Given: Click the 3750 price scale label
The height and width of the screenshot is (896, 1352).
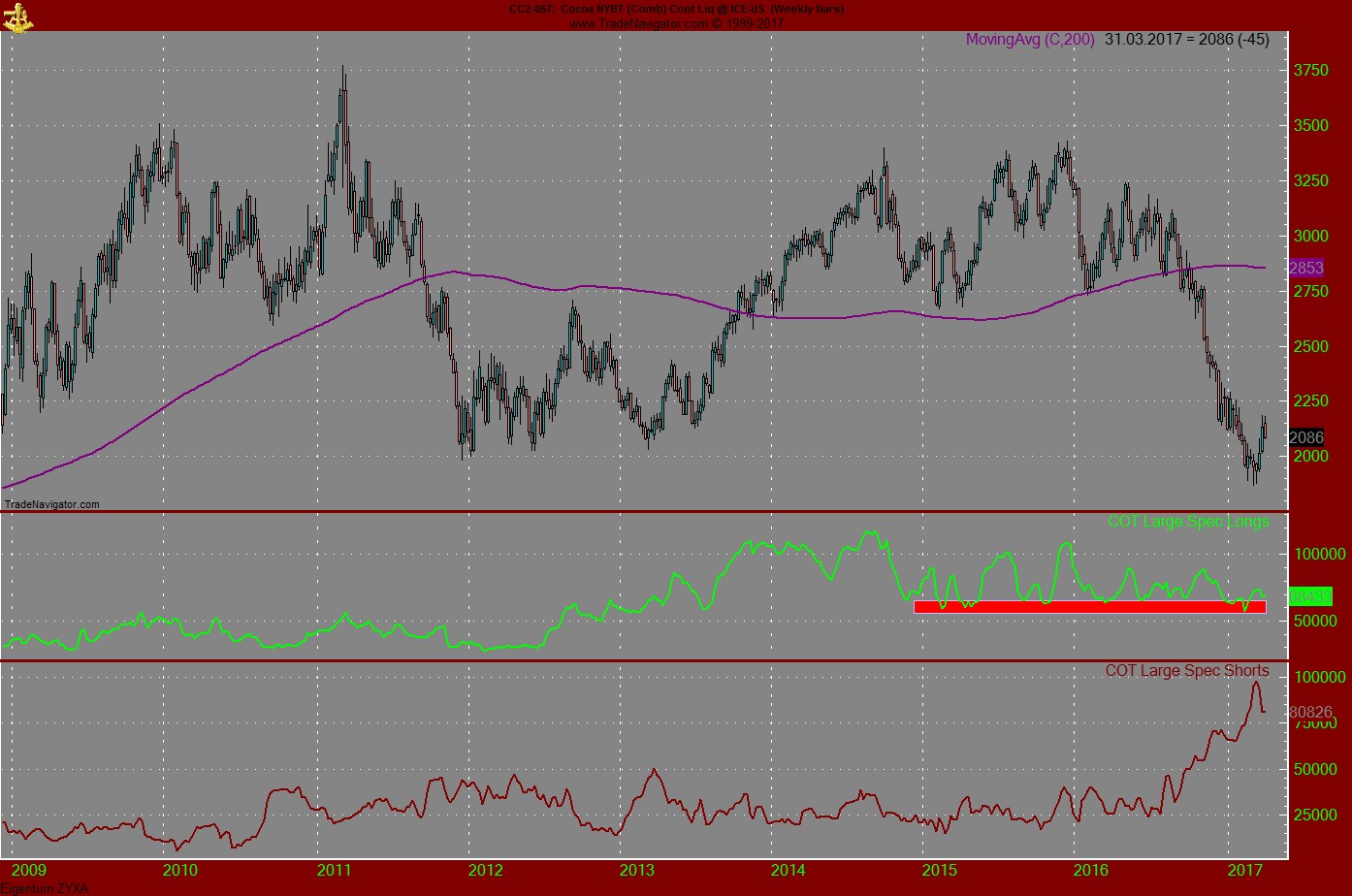Looking at the screenshot, I should click(1309, 69).
